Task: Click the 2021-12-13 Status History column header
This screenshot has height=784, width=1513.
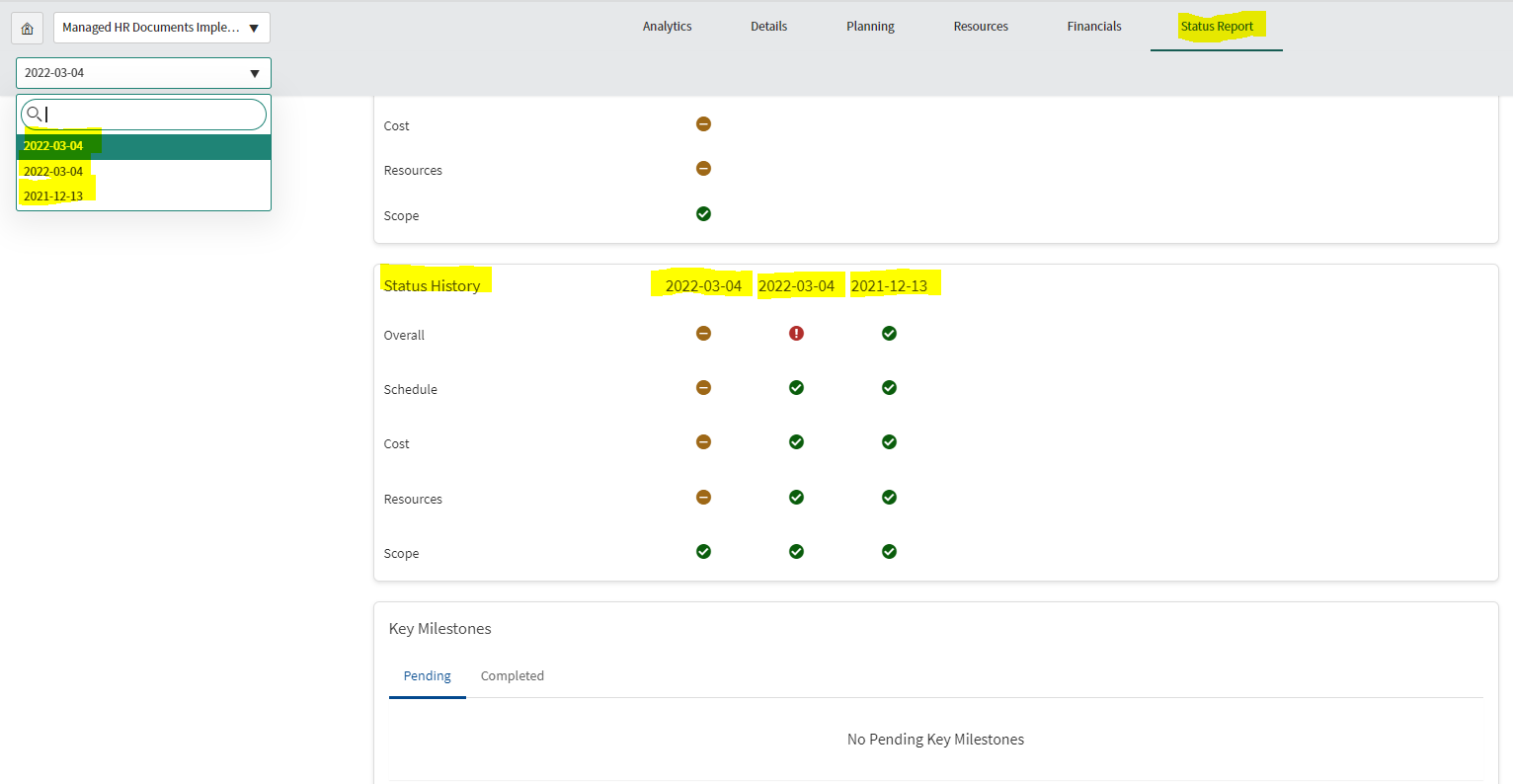Action: coord(889,286)
